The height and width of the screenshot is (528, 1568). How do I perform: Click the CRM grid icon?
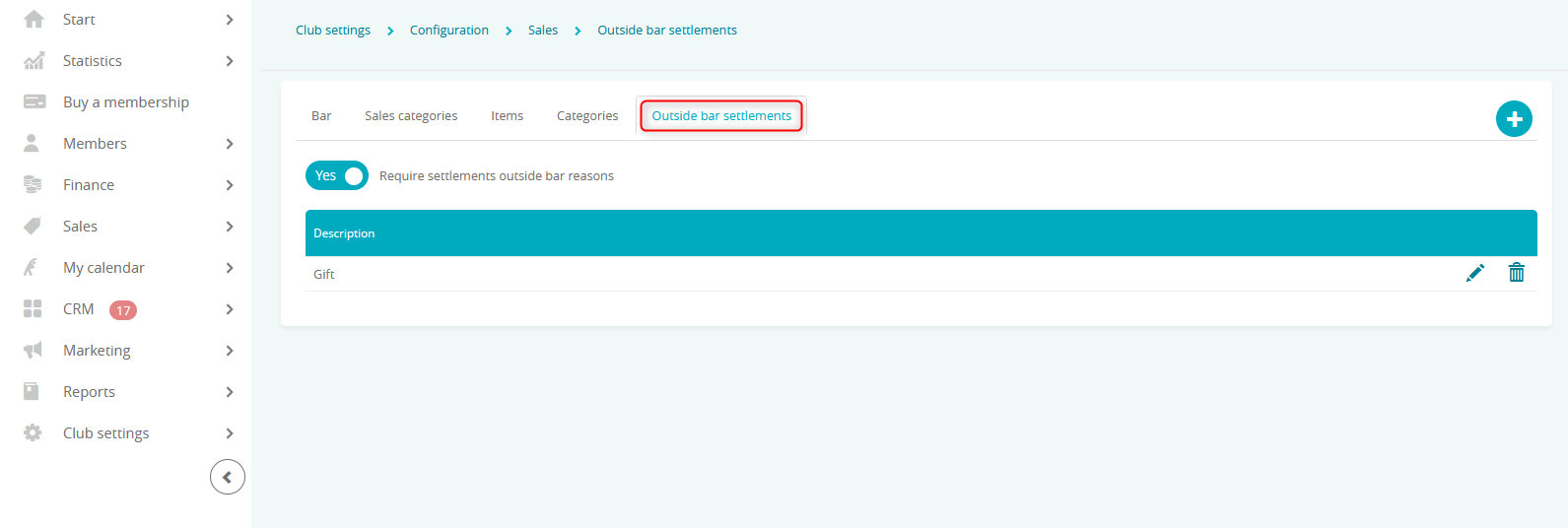33,308
